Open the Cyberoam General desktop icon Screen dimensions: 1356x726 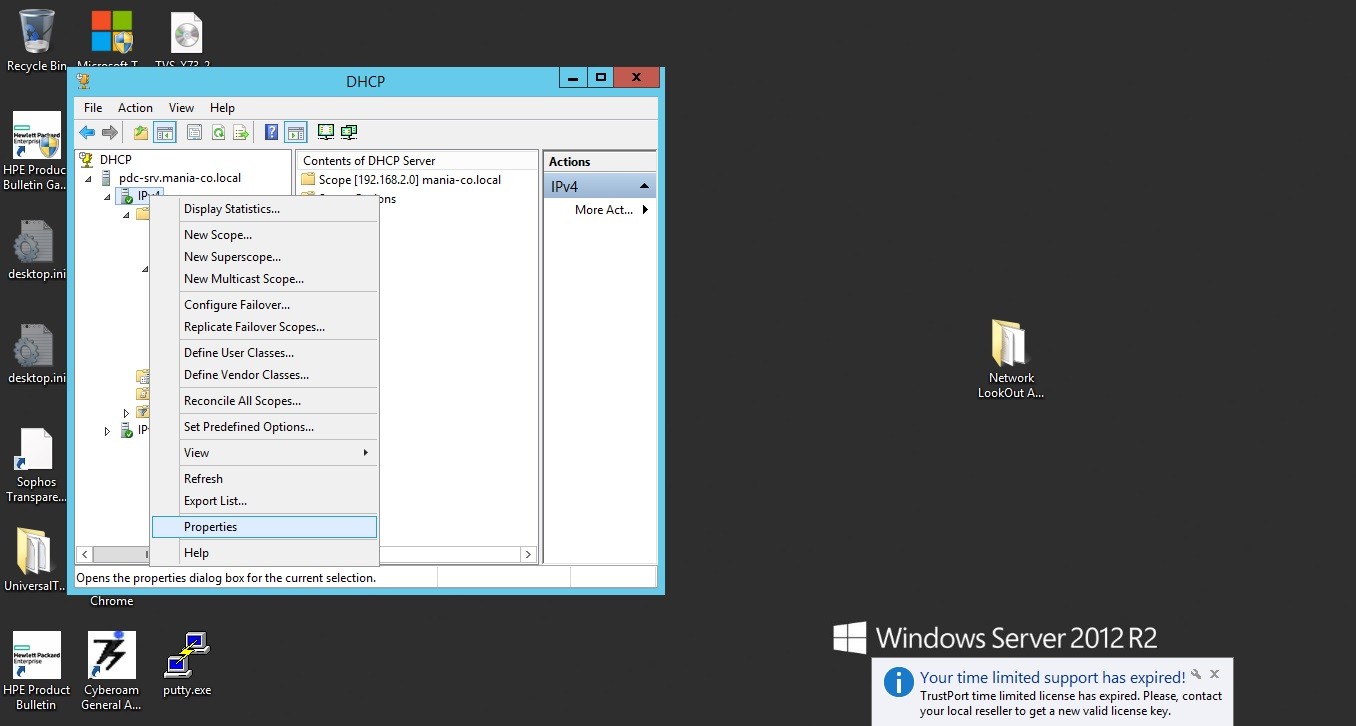(x=111, y=670)
